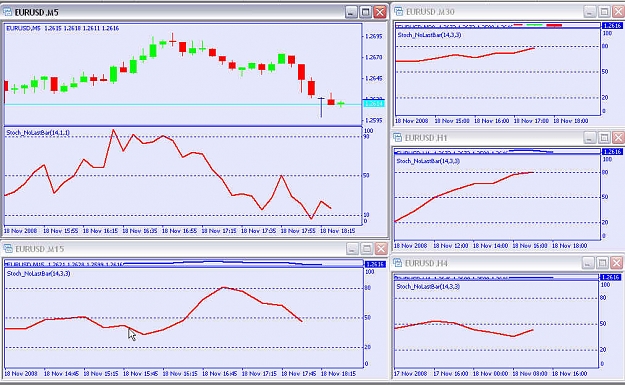The image size is (625, 385).
Task: Click the 1.2595 price level on M5 scale
Action: pyautogui.click(x=373, y=120)
